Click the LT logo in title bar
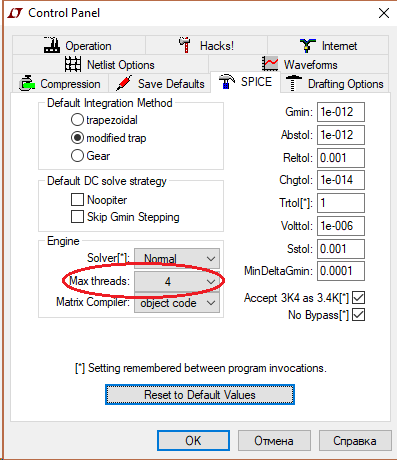The height and width of the screenshot is (460, 397). tap(15, 13)
